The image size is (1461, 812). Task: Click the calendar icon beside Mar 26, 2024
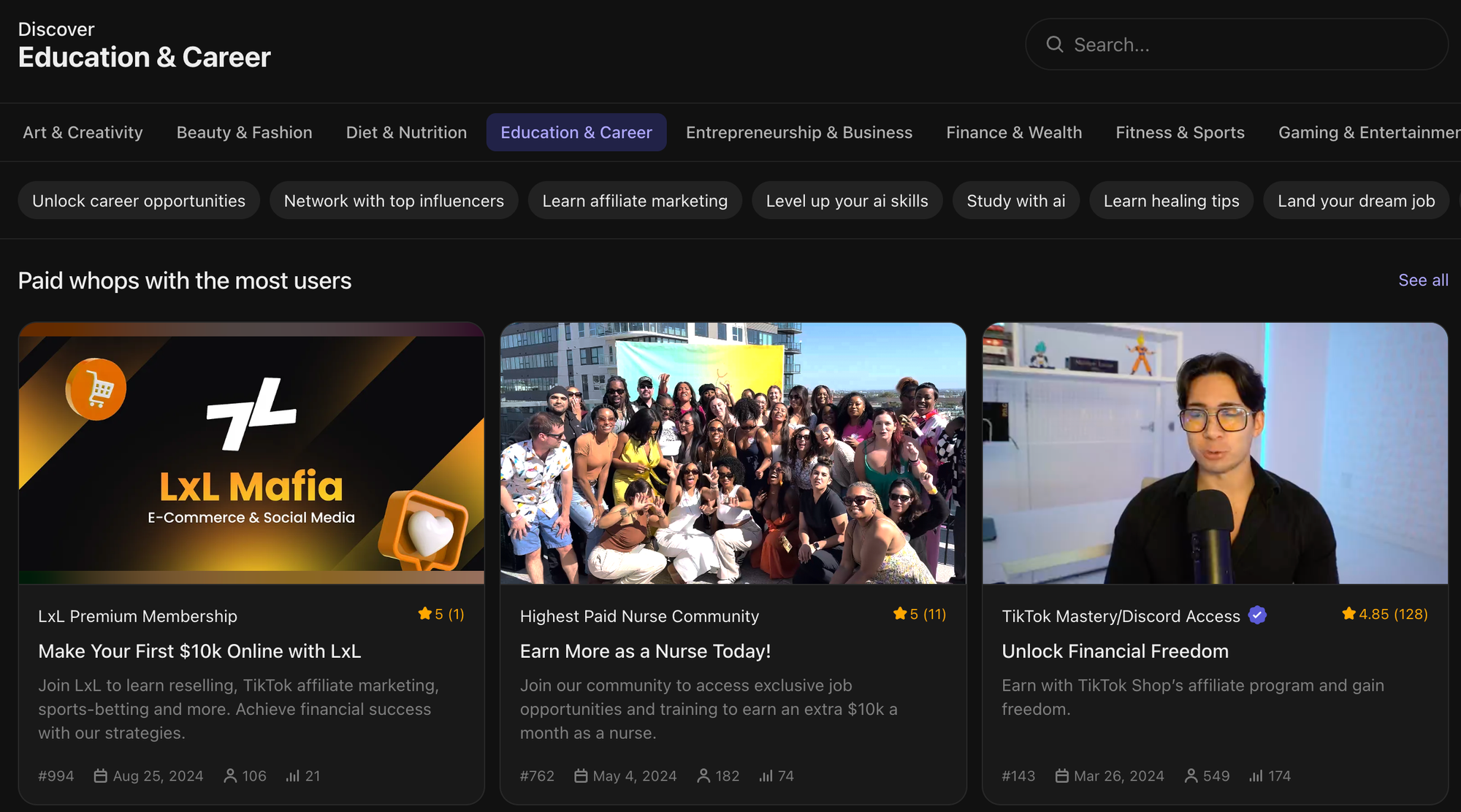point(1062,775)
